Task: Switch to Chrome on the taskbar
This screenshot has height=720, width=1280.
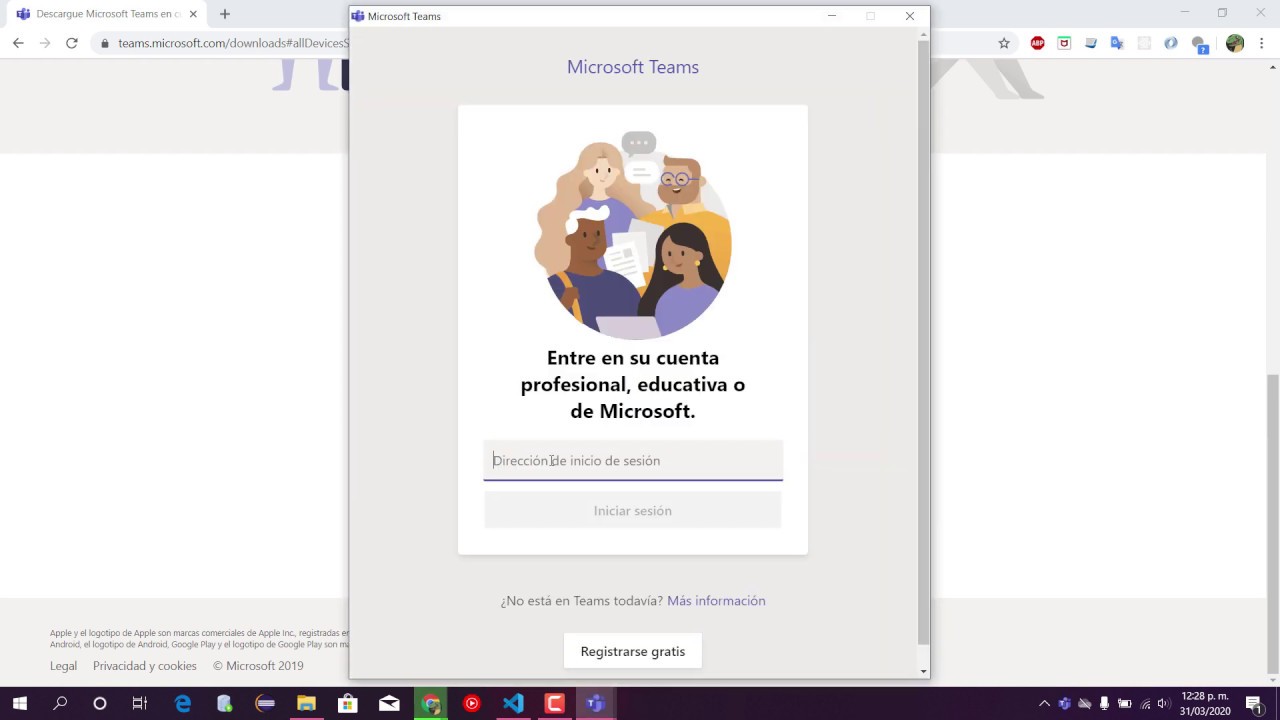Action: 431,704
